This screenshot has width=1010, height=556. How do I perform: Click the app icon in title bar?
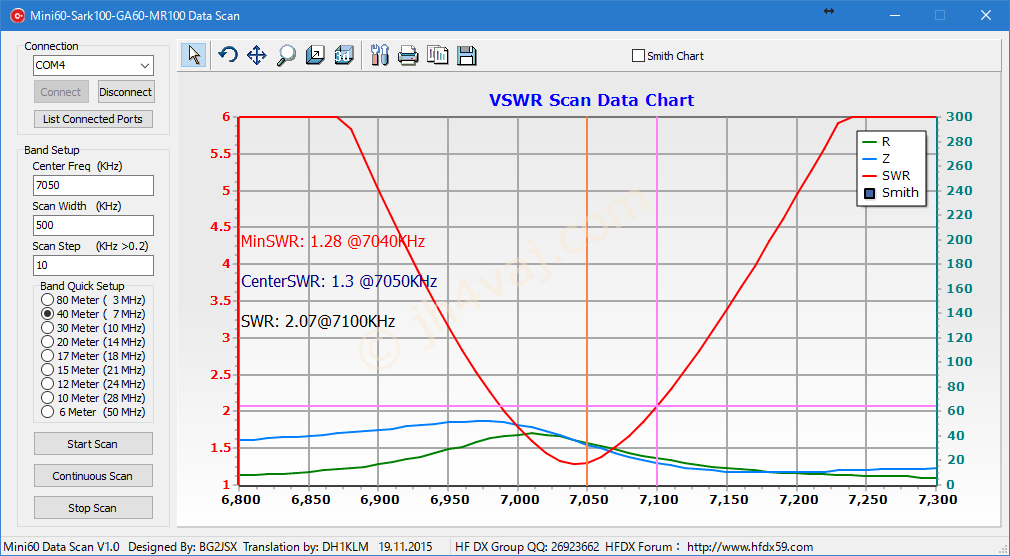(x=17, y=15)
